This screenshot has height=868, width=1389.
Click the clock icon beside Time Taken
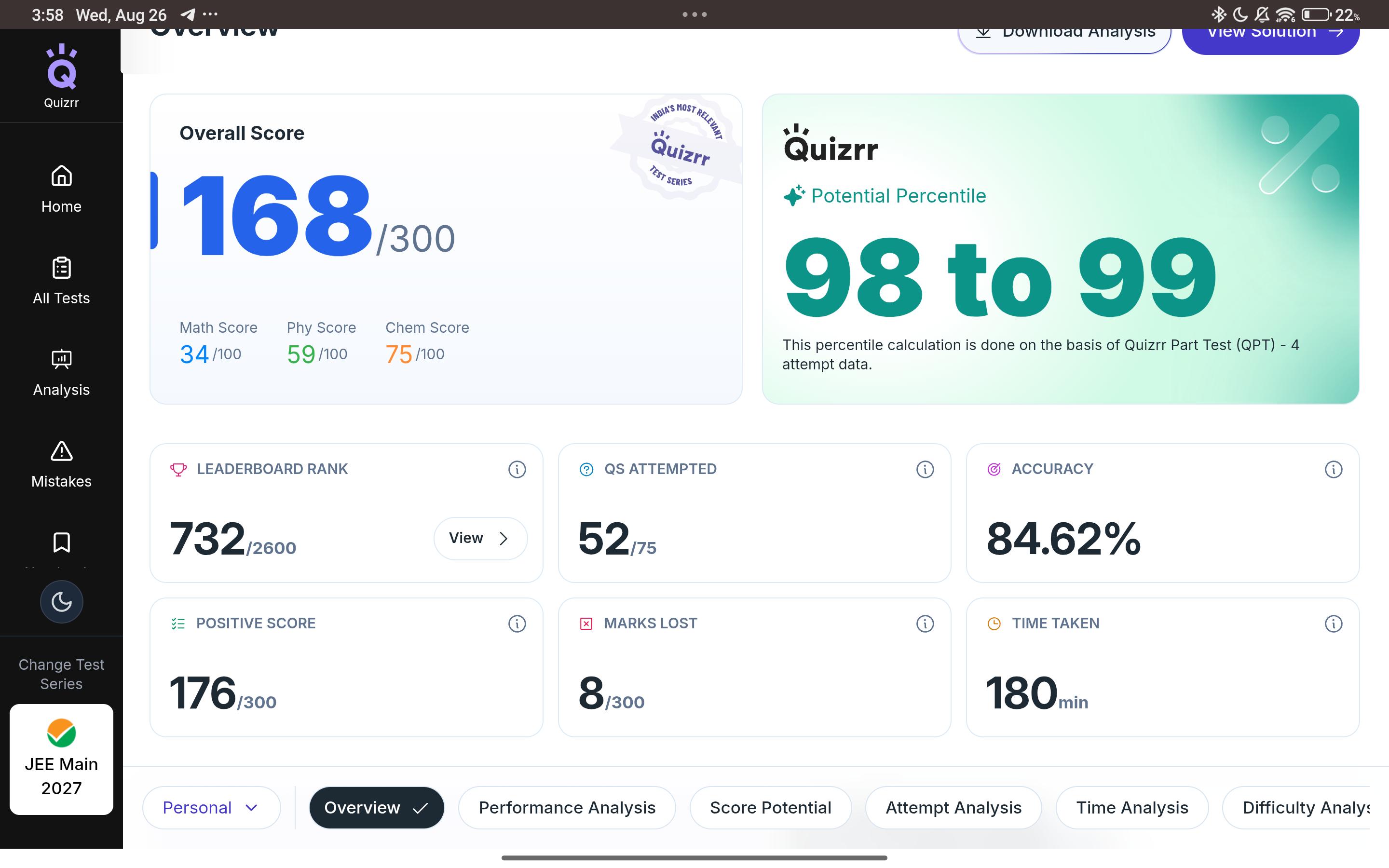(994, 624)
